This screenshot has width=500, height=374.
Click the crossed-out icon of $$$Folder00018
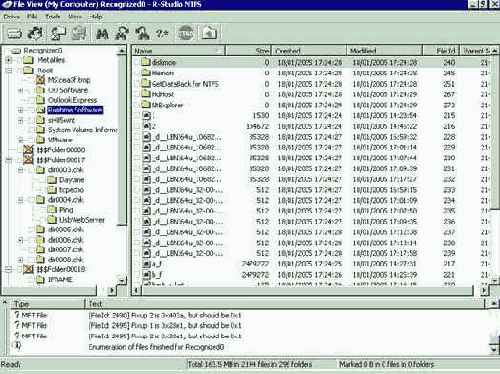pyautogui.click(x=28, y=269)
